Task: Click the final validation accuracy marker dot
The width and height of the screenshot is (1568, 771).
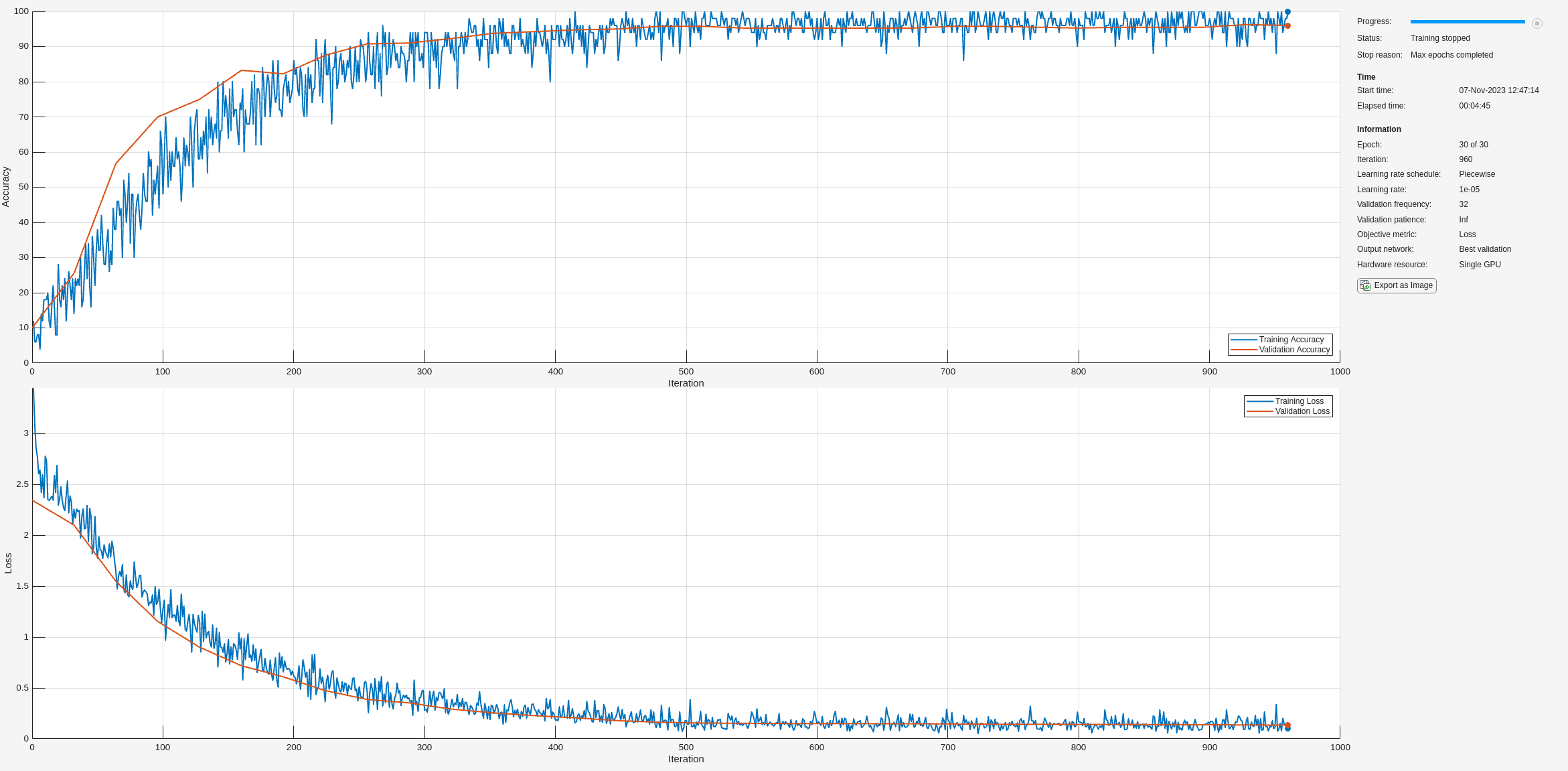Action: [1287, 26]
